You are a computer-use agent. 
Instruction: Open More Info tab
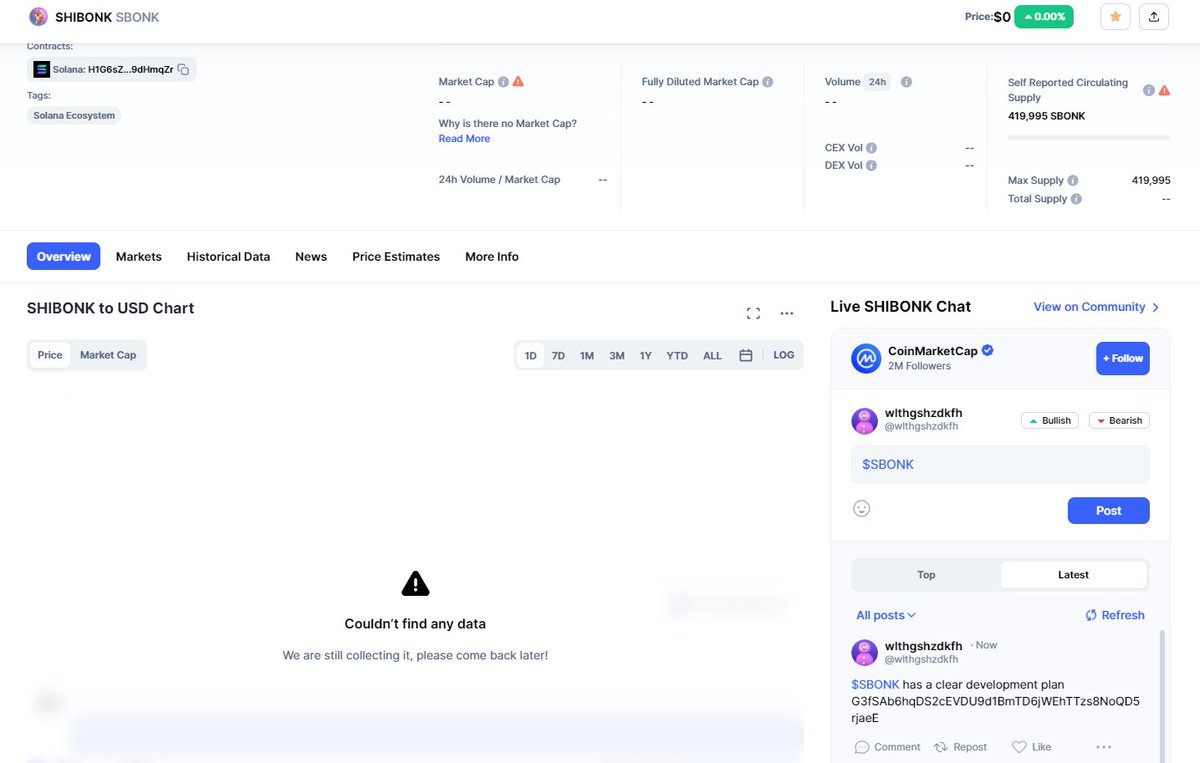coord(492,256)
